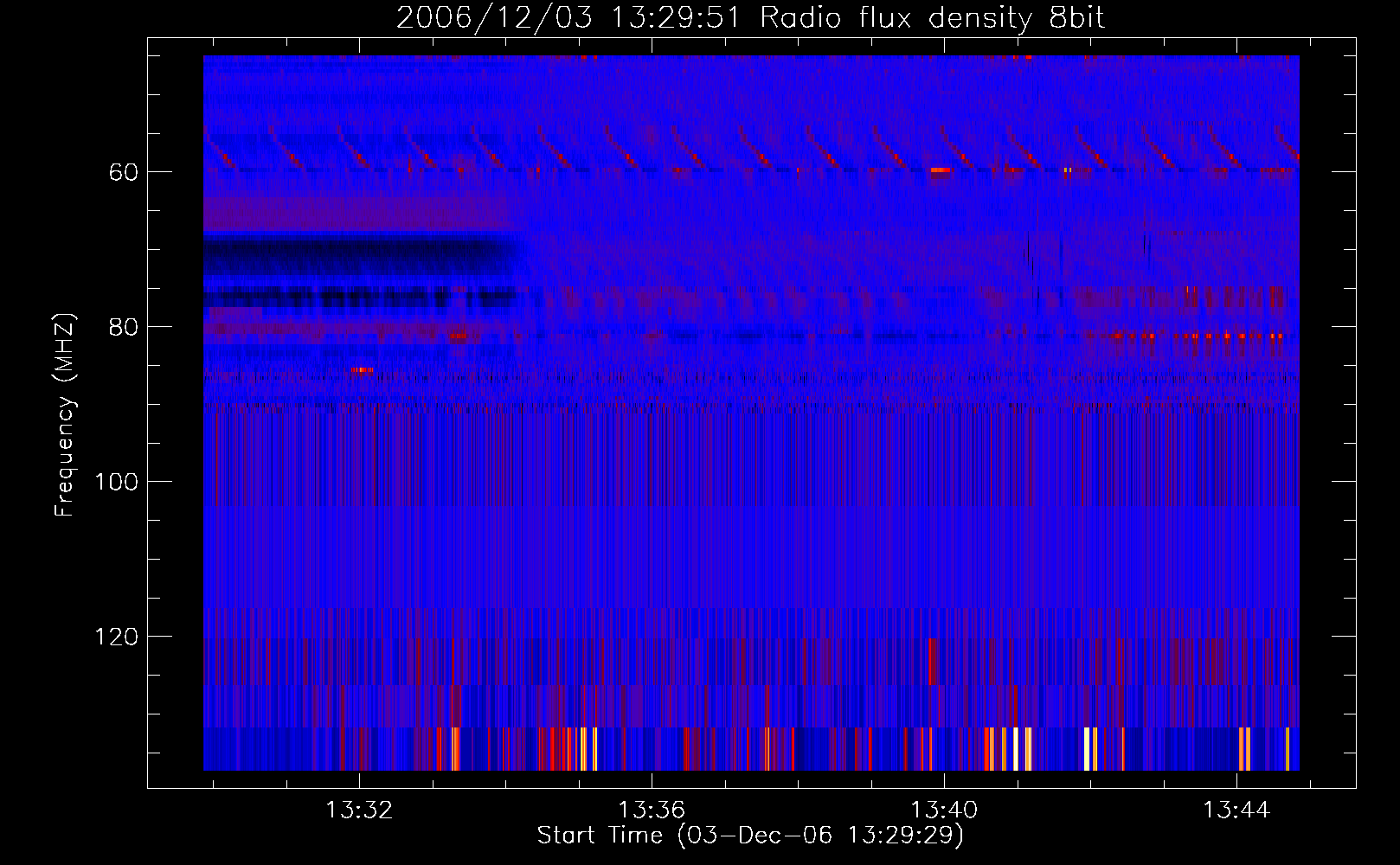The image size is (1400, 865).
Task: Click the 'Start Time (03-Dec-06 13:29:29)' label
Action: tap(750, 836)
